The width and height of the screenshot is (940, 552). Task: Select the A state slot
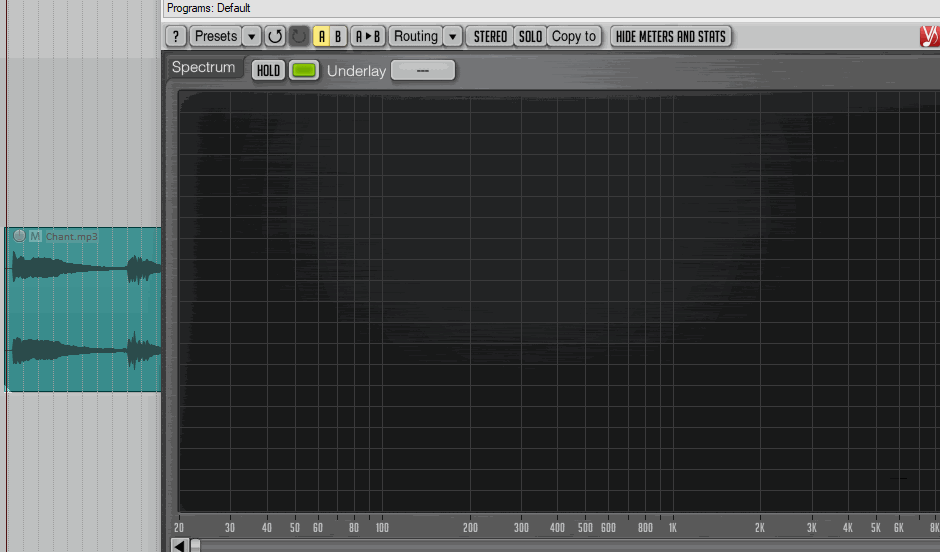coord(322,36)
